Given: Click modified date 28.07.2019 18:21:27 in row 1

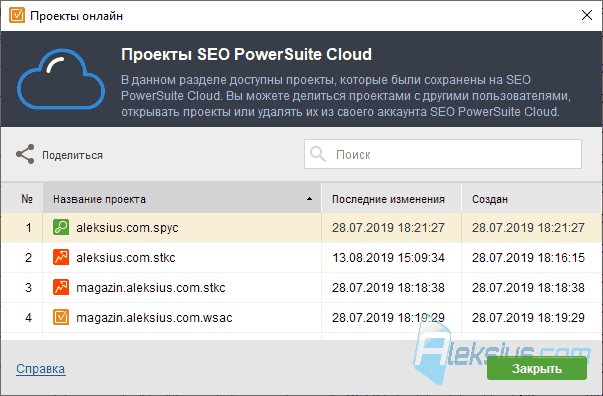Looking at the screenshot, I should pyautogui.click(x=388, y=228).
